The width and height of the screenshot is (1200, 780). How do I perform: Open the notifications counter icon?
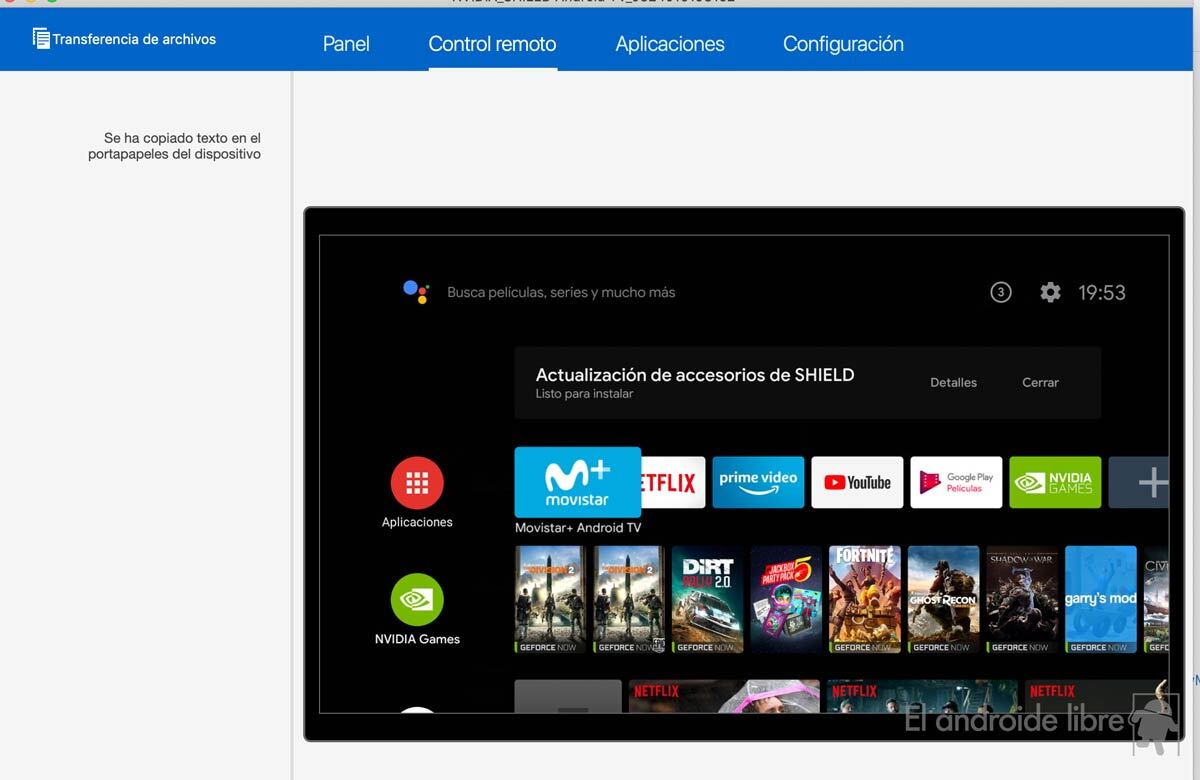(x=1000, y=292)
